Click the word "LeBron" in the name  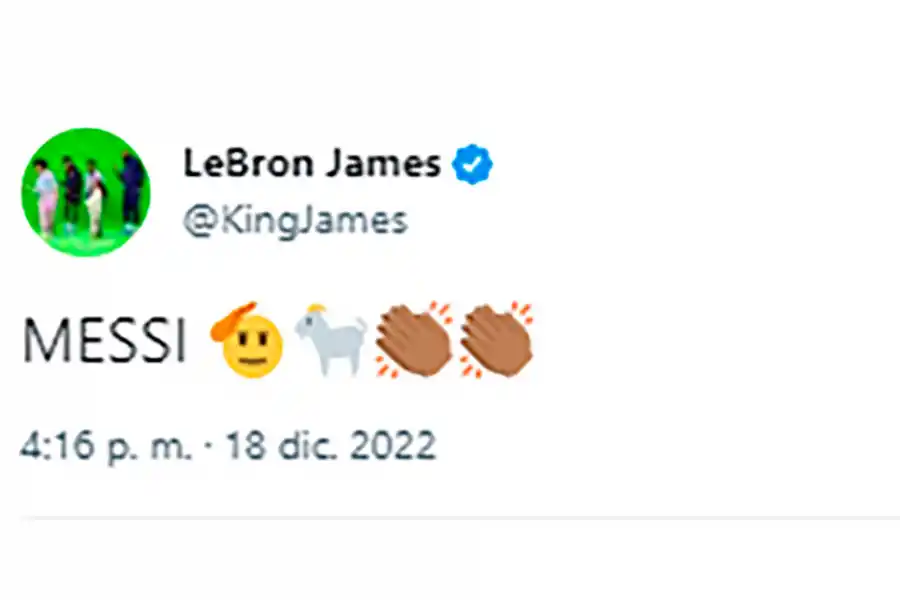(241, 163)
